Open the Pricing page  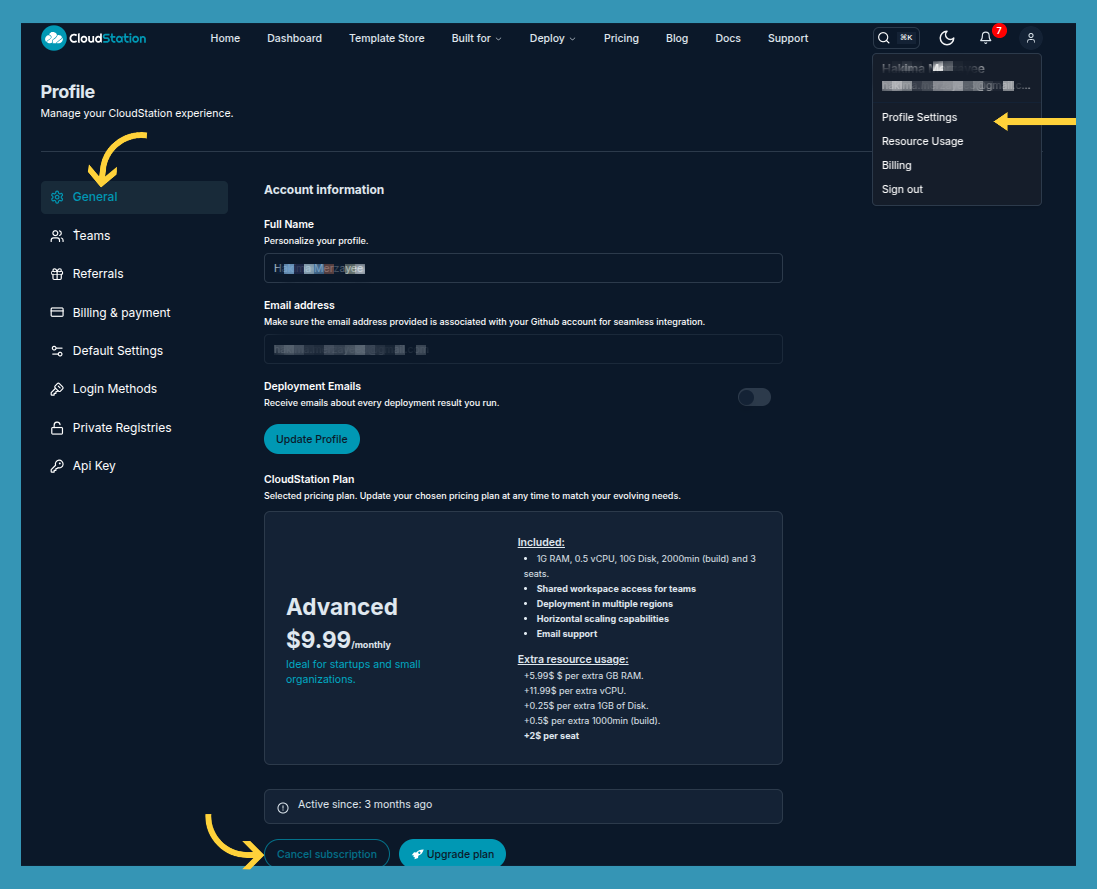pos(621,38)
